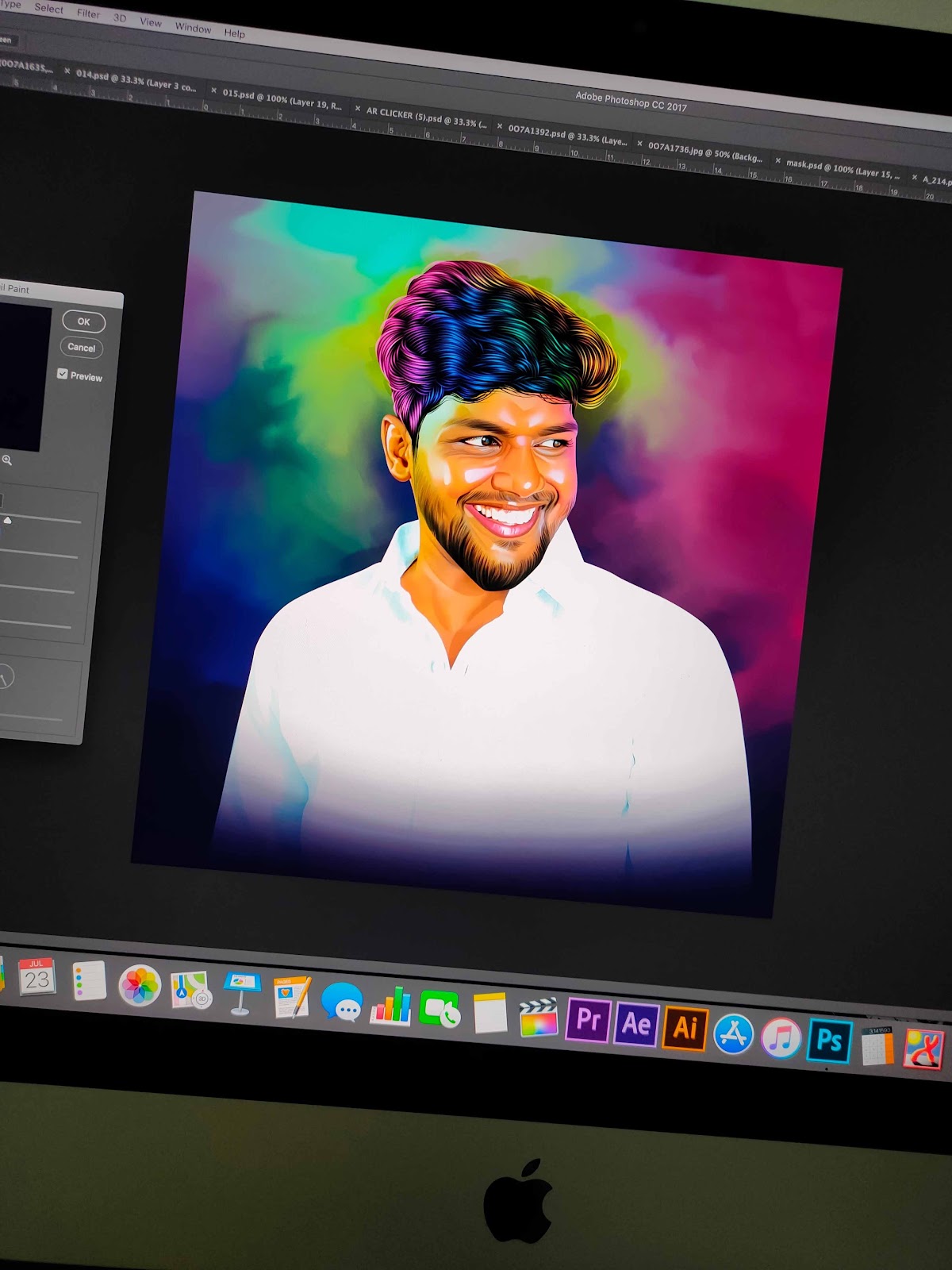Toggle the Preview checkbox in Oil Paint
Image resolution: width=952 pixels, height=1270 pixels.
coord(63,374)
